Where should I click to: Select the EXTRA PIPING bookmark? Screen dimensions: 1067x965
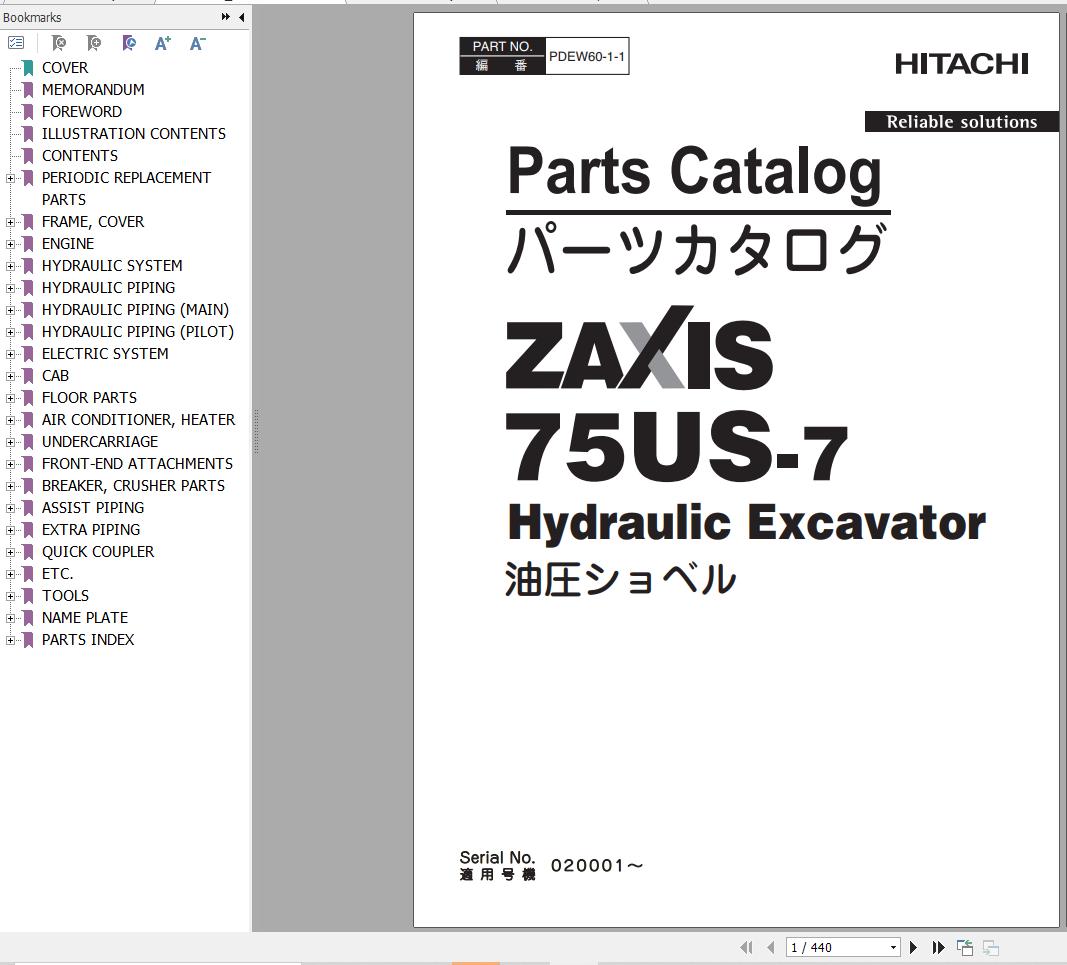pos(91,530)
